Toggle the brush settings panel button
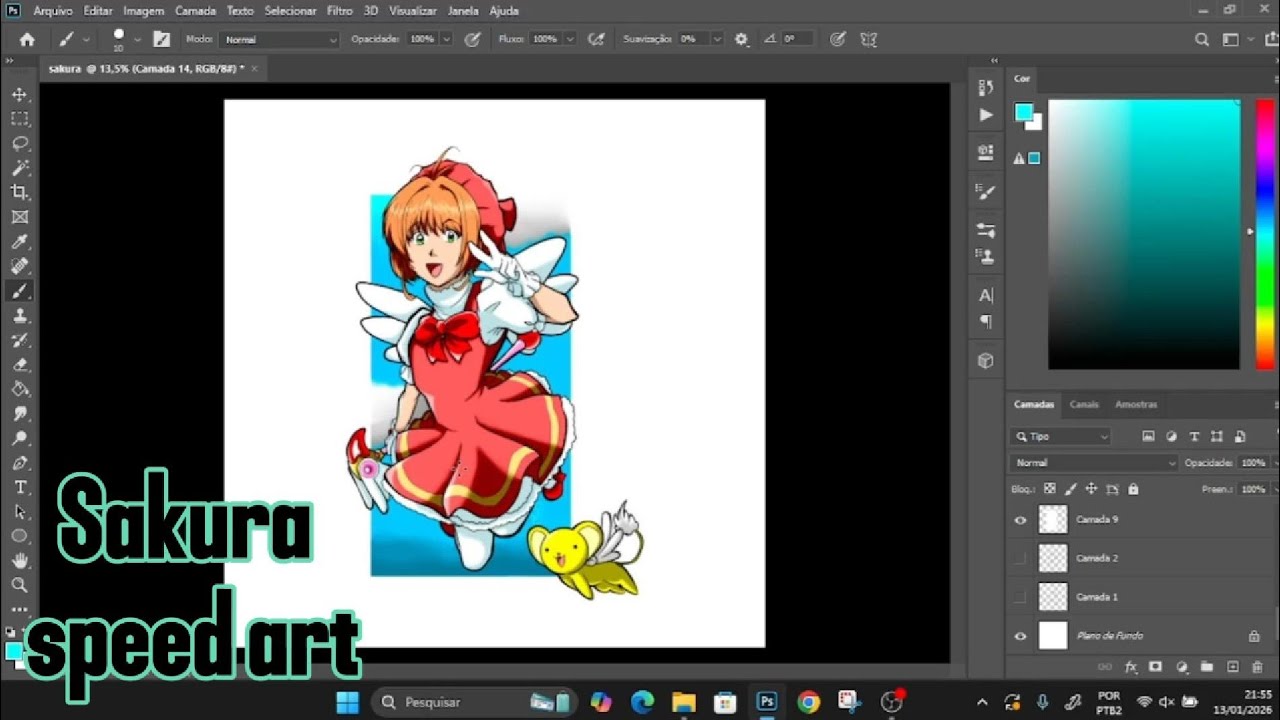1280x720 pixels. click(x=161, y=39)
